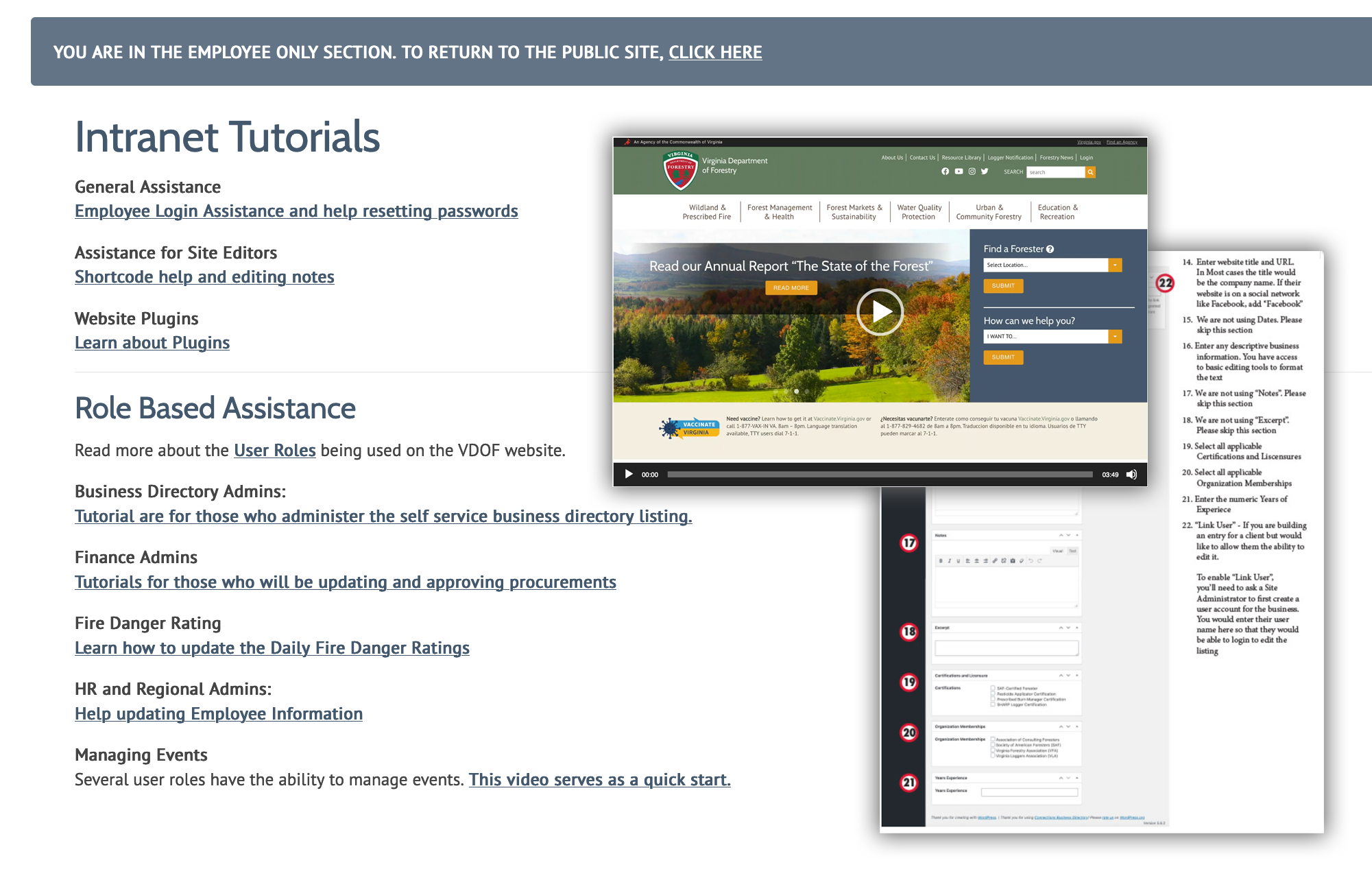Open the Water Quality Protection menu item
The width and height of the screenshot is (1372, 891).
919,212
